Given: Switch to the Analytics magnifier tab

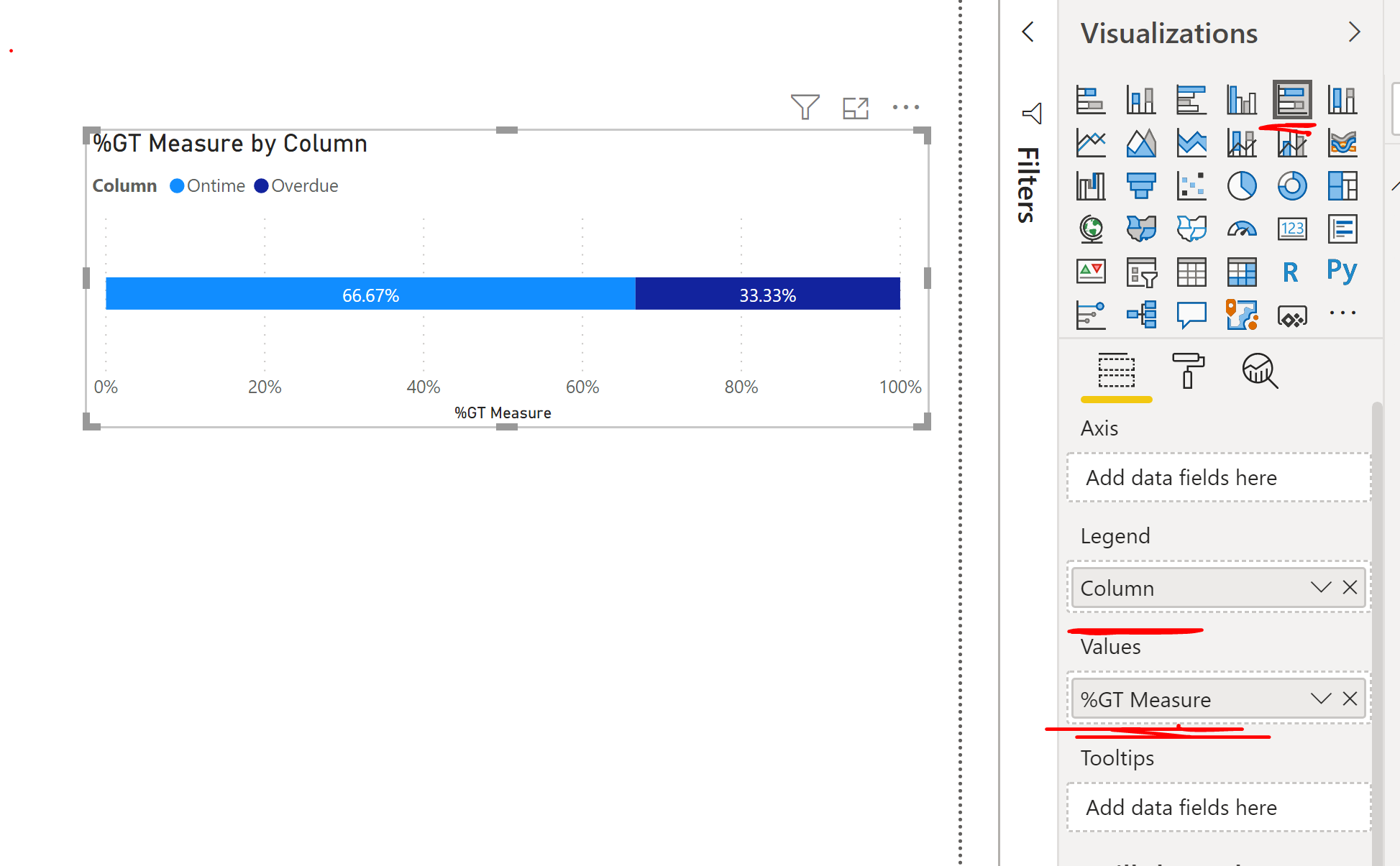Looking at the screenshot, I should [1260, 371].
